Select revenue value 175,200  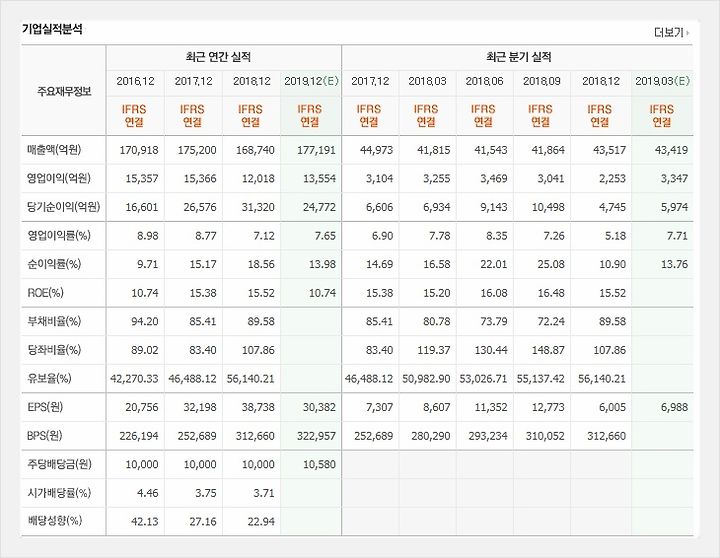click(x=197, y=150)
